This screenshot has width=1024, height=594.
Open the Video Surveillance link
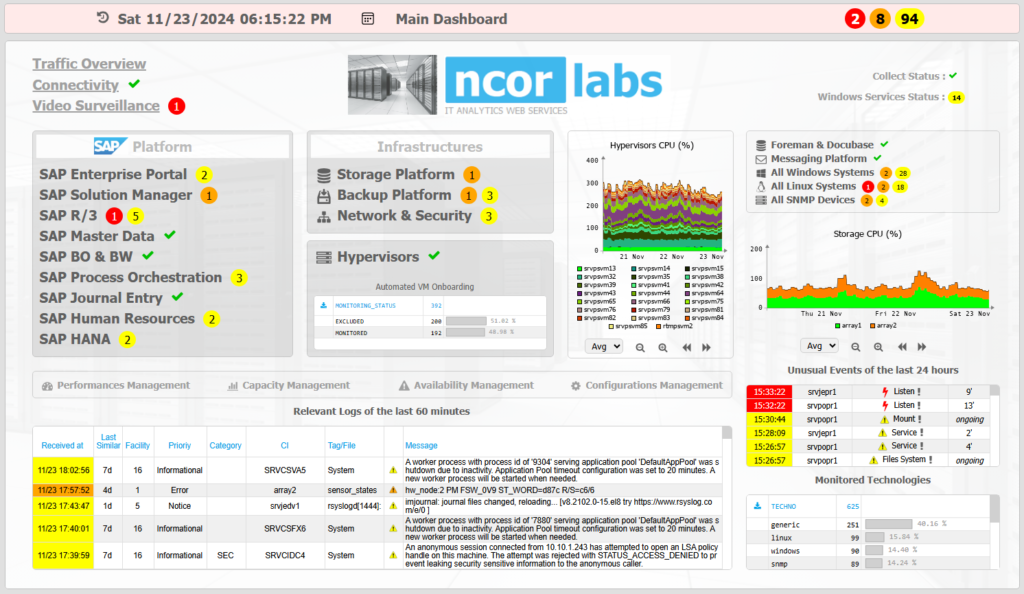click(96, 106)
